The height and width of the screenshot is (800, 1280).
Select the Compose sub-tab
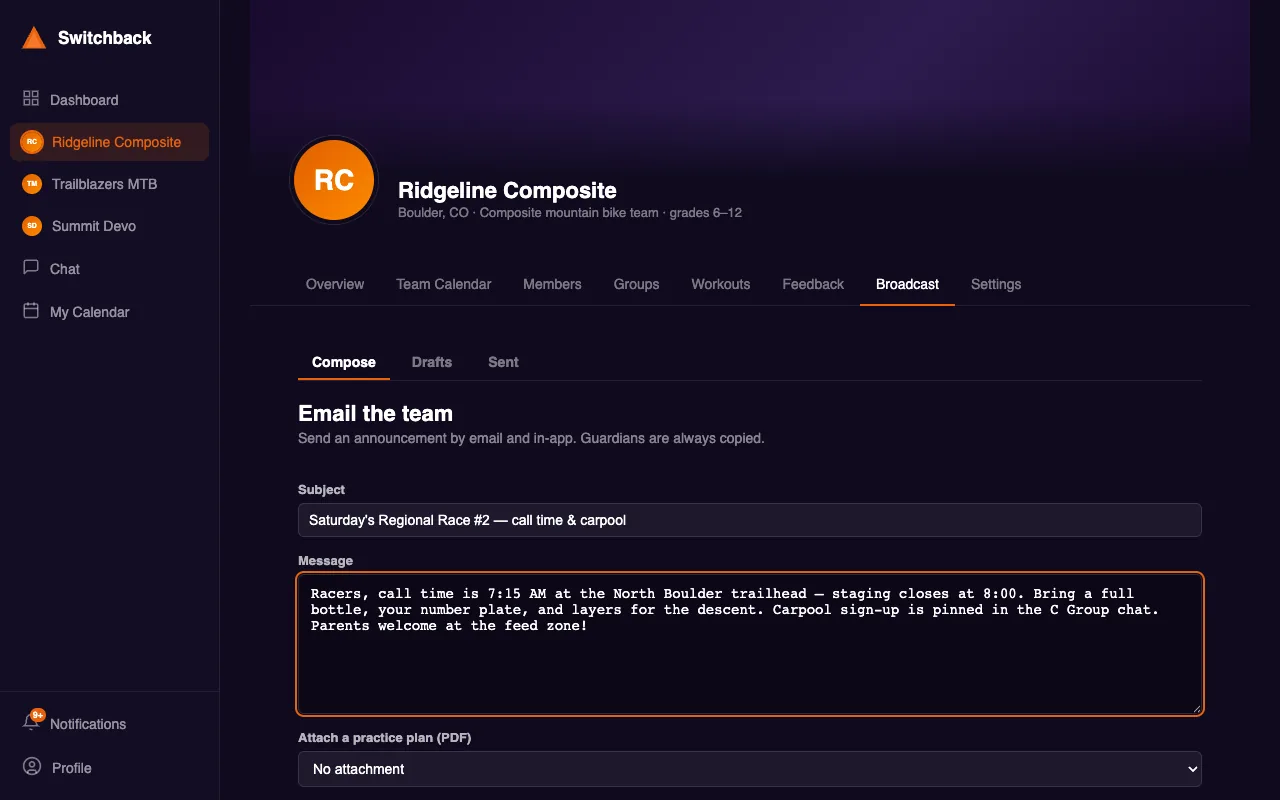(x=344, y=362)
